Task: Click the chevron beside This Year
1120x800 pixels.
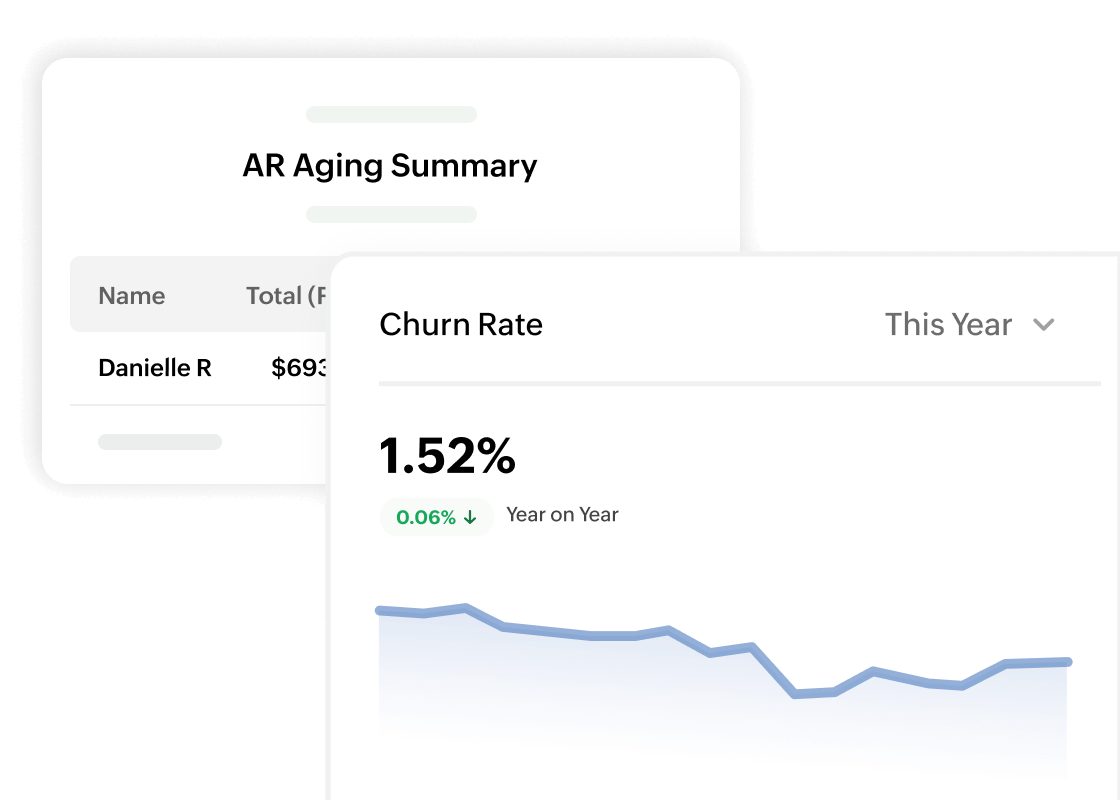Action: [1044, 325]
